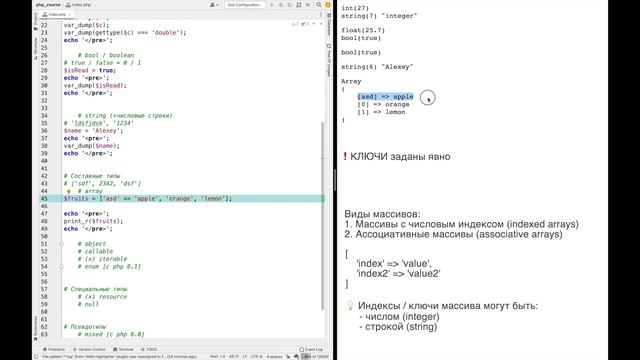
Task: Click the line:column position indicator
Action: (x=234, y=357)
